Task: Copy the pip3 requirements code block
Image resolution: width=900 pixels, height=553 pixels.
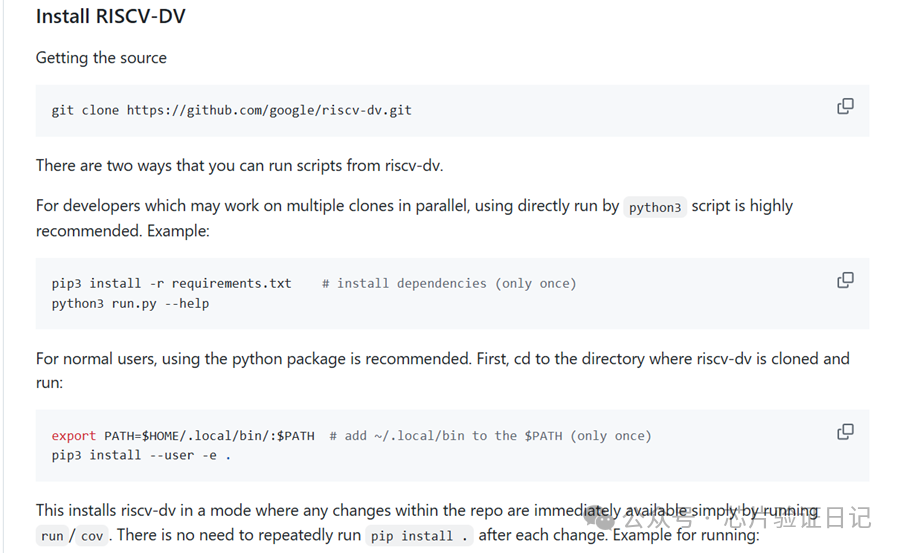Action: [845, 280]
